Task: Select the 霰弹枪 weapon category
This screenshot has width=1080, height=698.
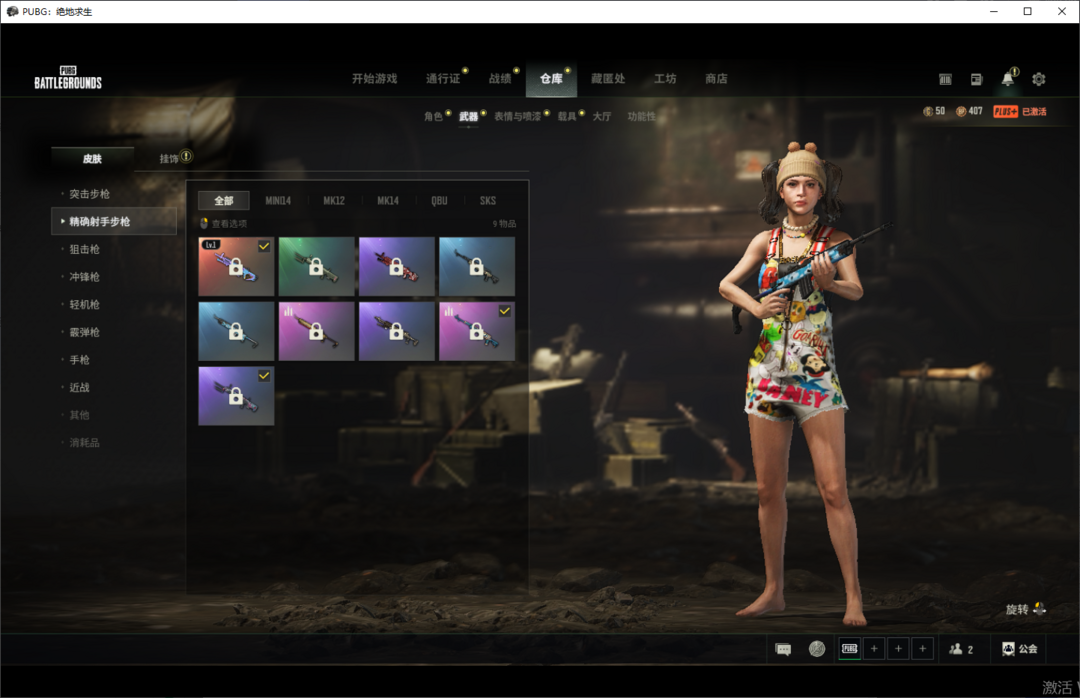Action: tap(85, 332)
